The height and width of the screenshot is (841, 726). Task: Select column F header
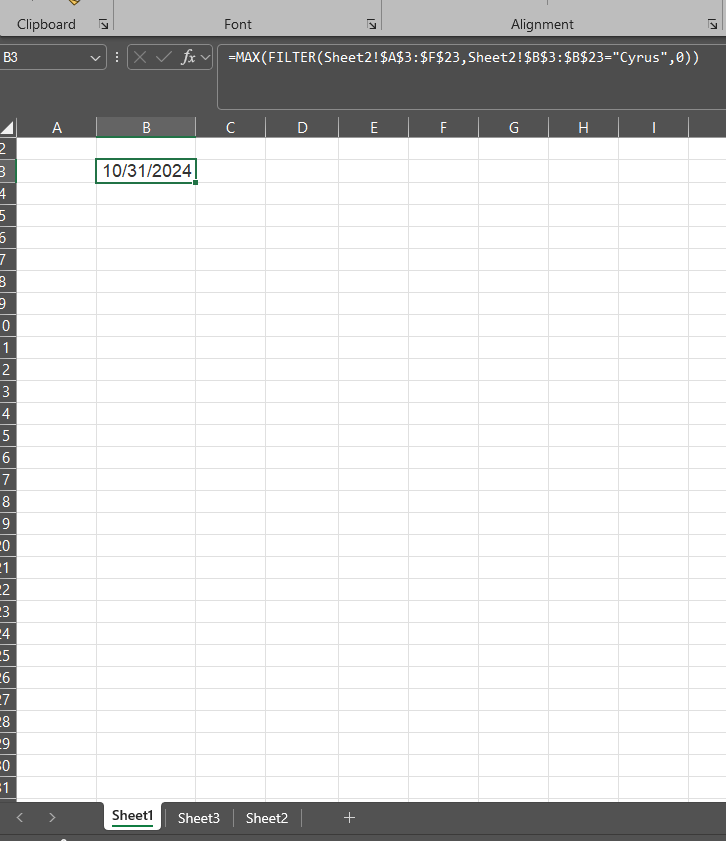point(443,128)
